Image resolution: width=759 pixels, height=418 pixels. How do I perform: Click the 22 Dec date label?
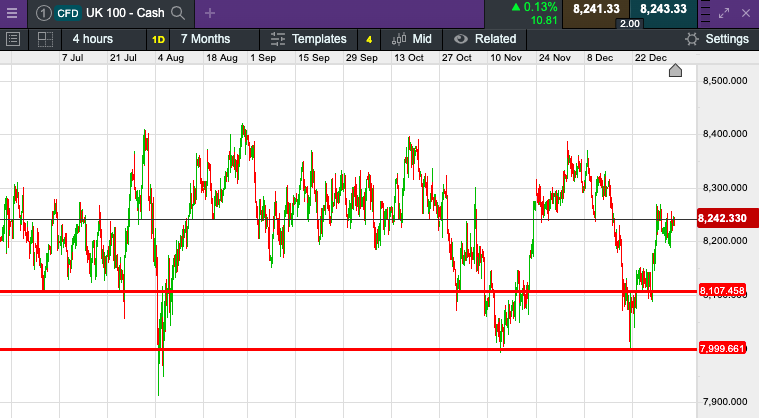651,58
